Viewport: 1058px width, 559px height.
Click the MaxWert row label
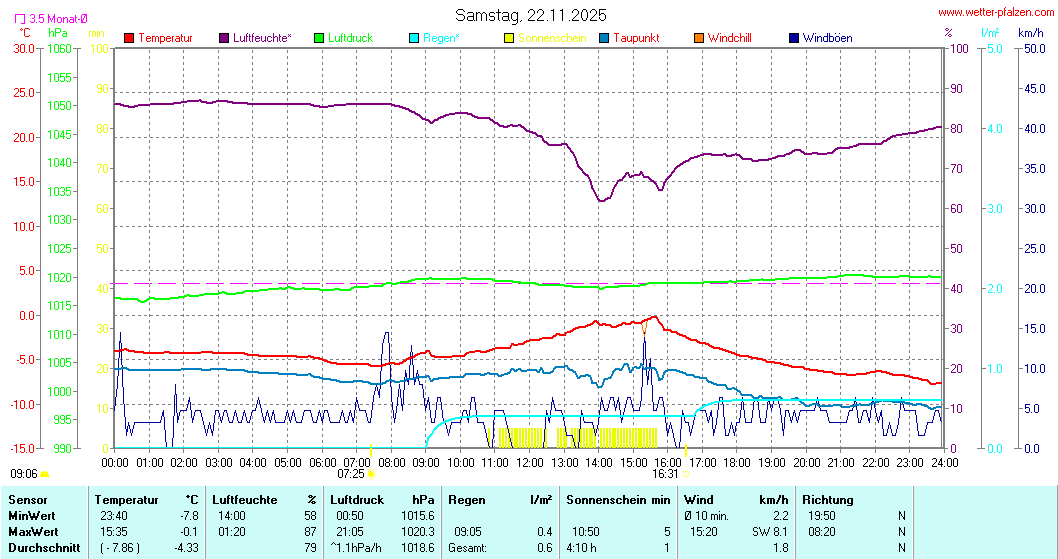(33, 531)
